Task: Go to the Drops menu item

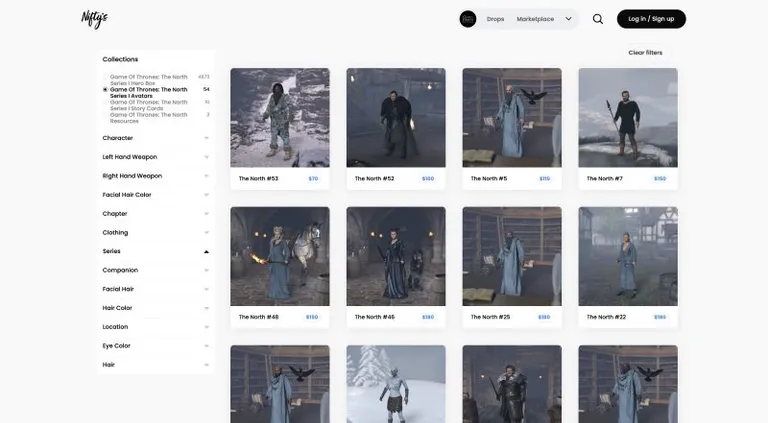Action: point(495,19)
